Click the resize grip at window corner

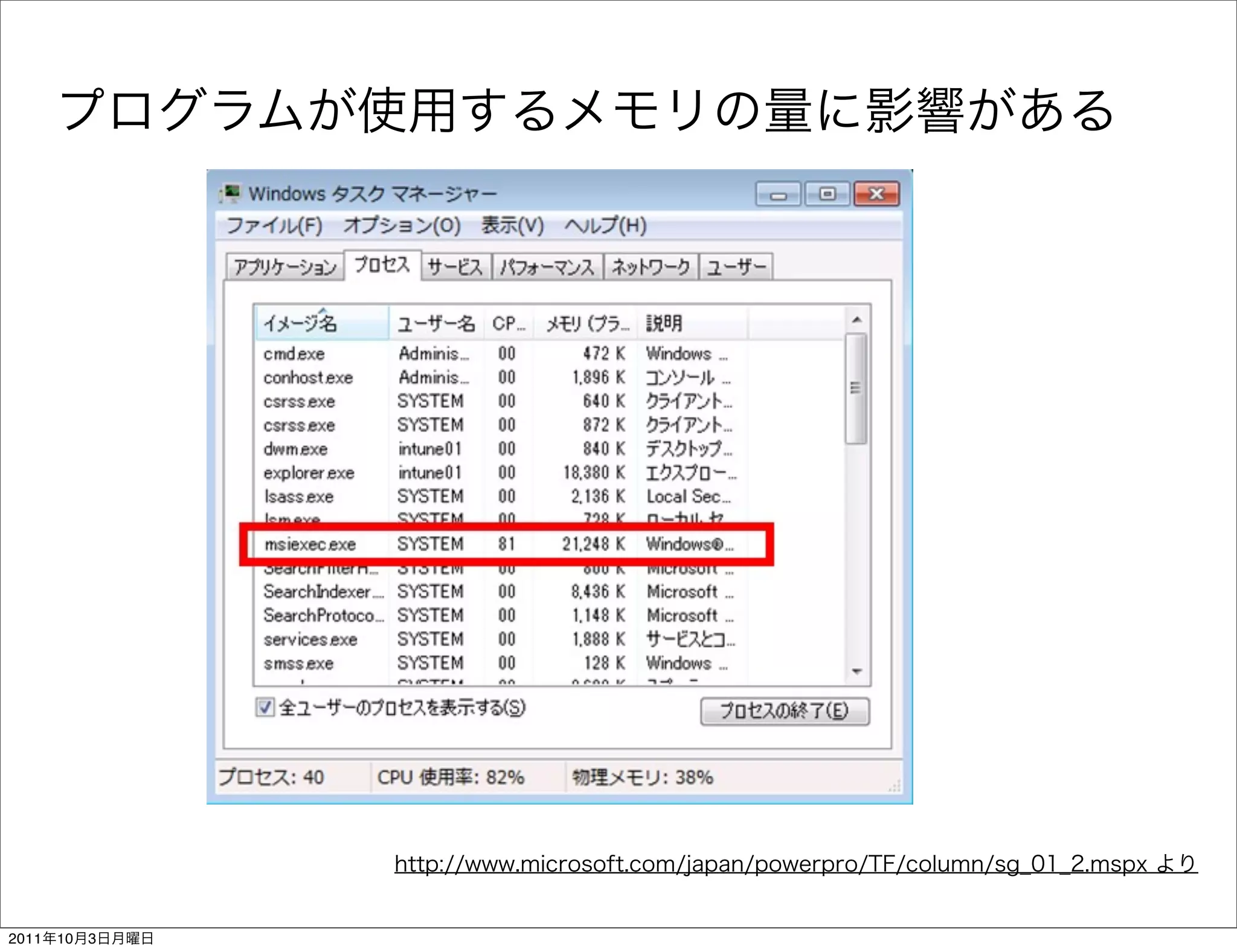point(895,786)
